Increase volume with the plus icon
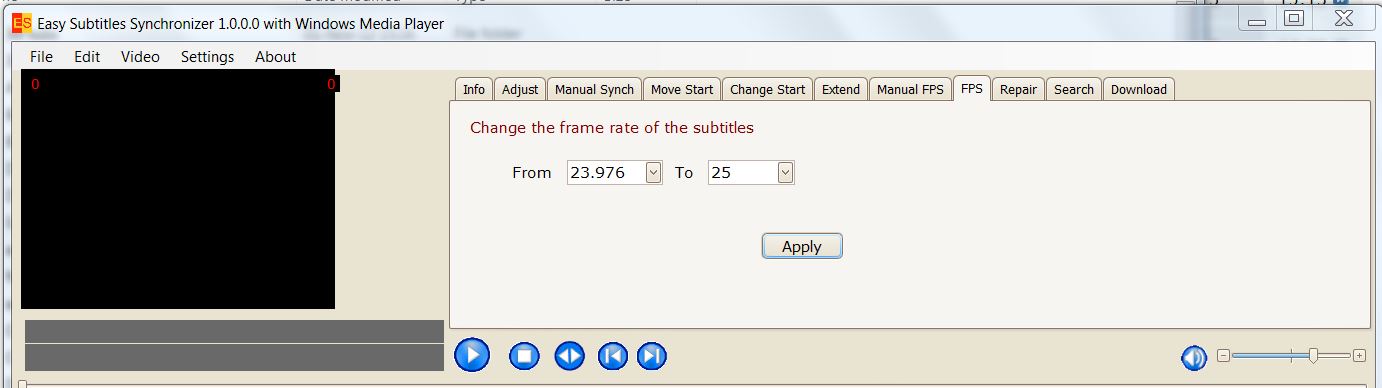1382x388 pixels. (1359, 355)
